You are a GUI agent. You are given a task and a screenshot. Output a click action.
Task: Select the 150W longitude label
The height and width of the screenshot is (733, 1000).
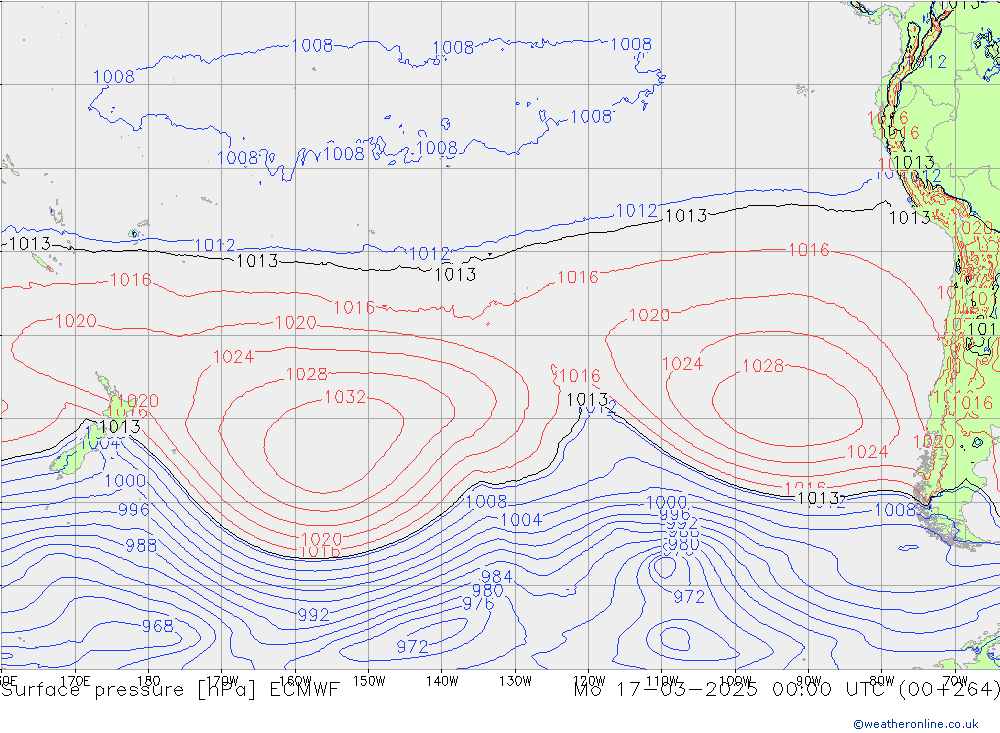[369, 680]
